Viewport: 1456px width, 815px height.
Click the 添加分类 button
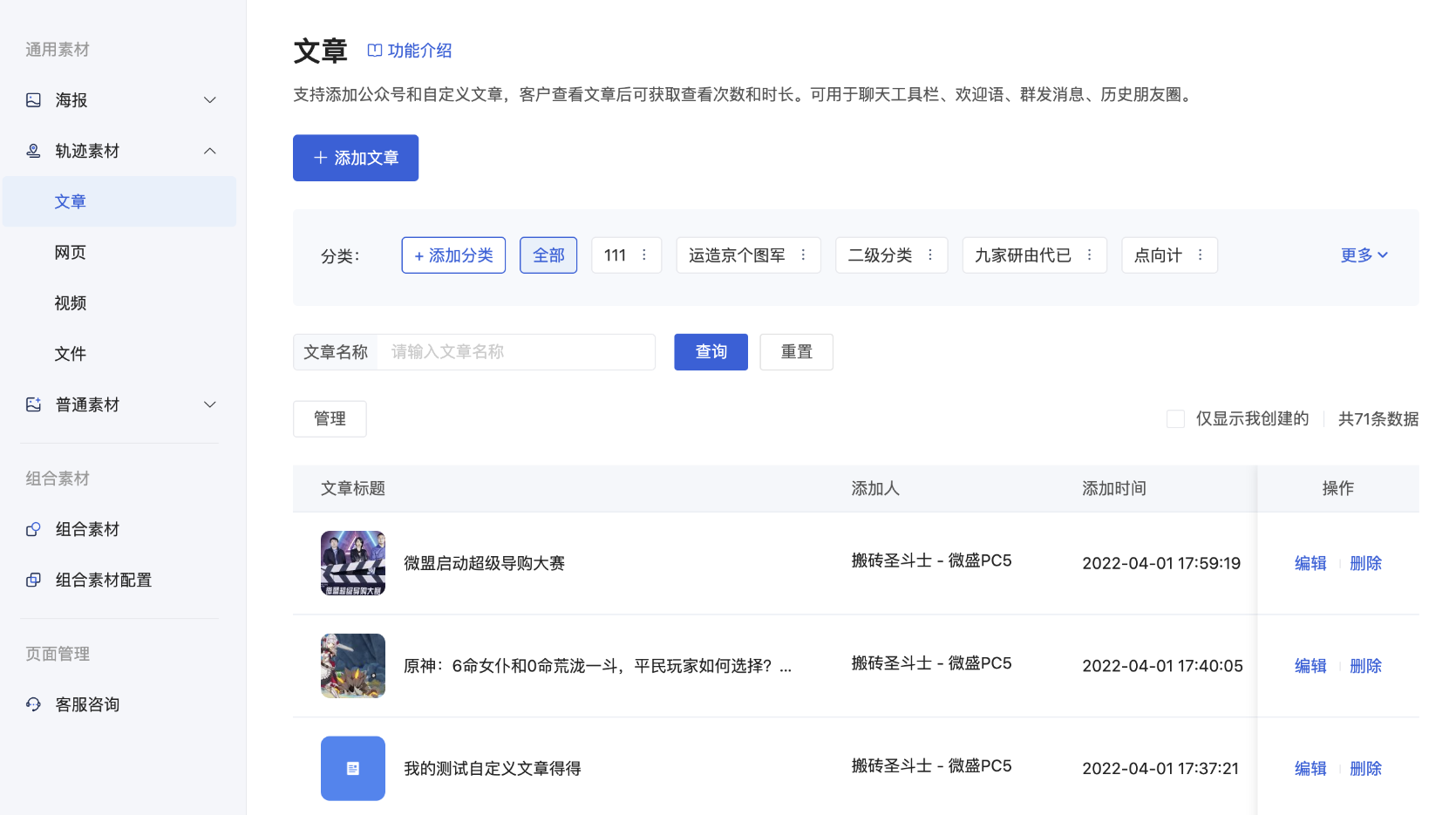pyautogui.click(x=453, y=255)
